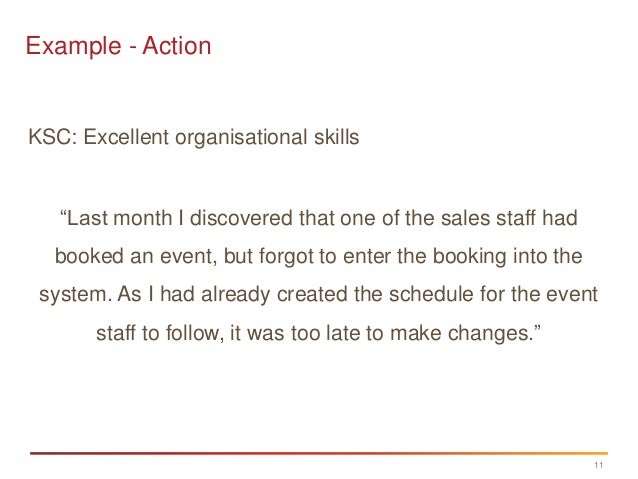638x479 pixels.
Task: Click the word 'organisational' in the subtitle
Action: 241,138
